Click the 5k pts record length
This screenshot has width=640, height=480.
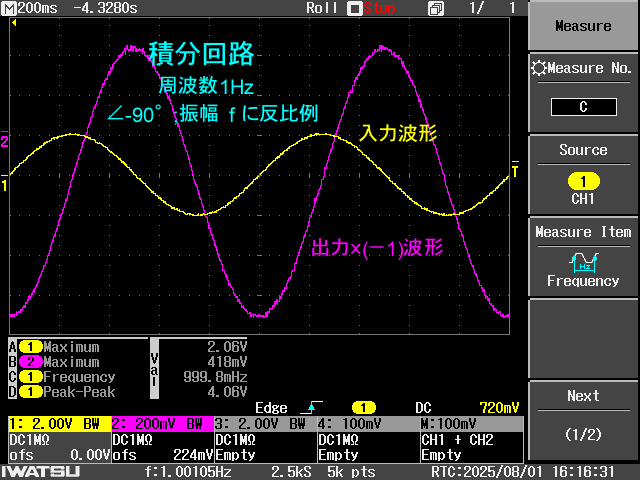pyautogui.click(x=351, y=472)
